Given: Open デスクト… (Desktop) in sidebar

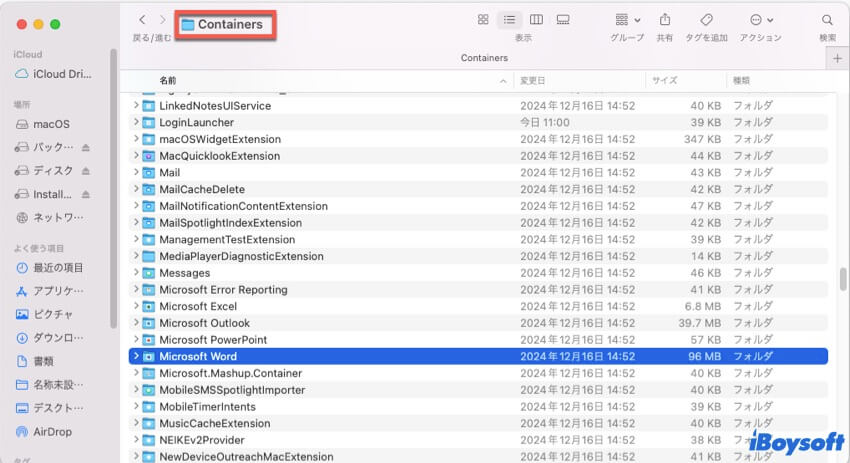Looking at the screenshot, I should [50, 408].
